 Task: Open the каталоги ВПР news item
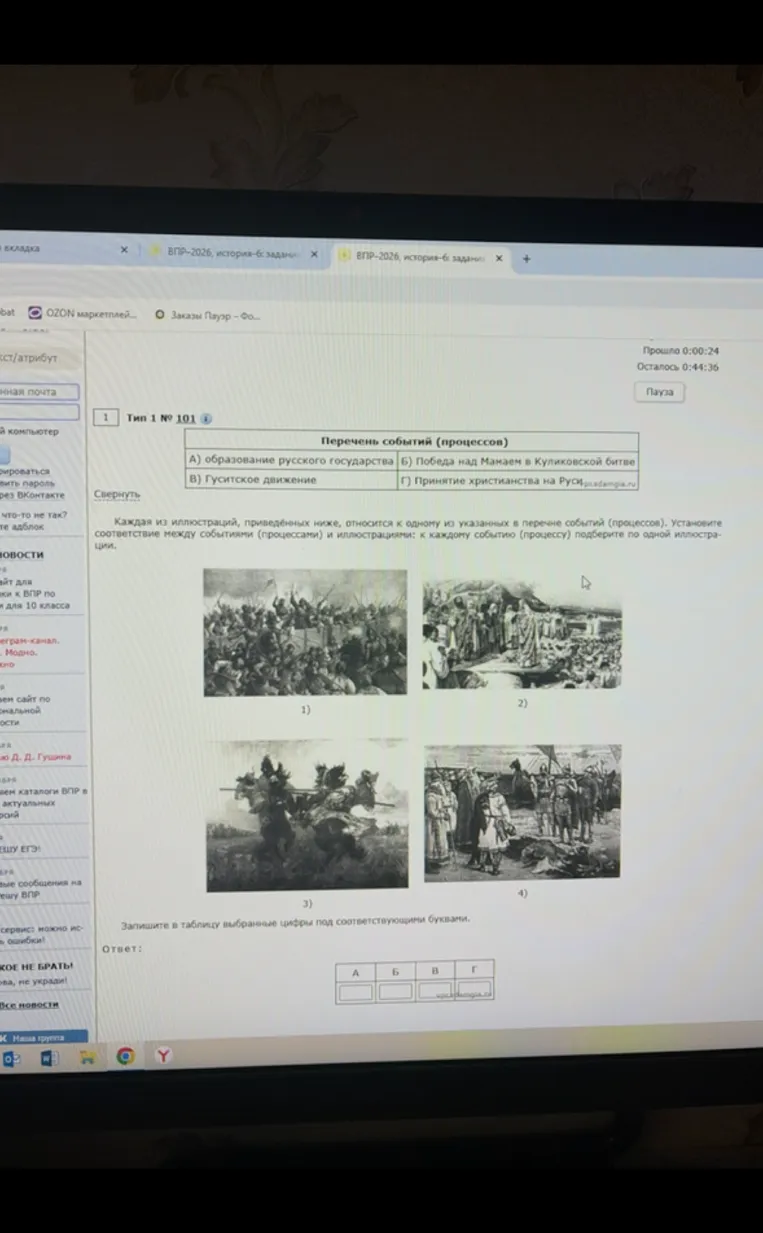pos(43,801)
